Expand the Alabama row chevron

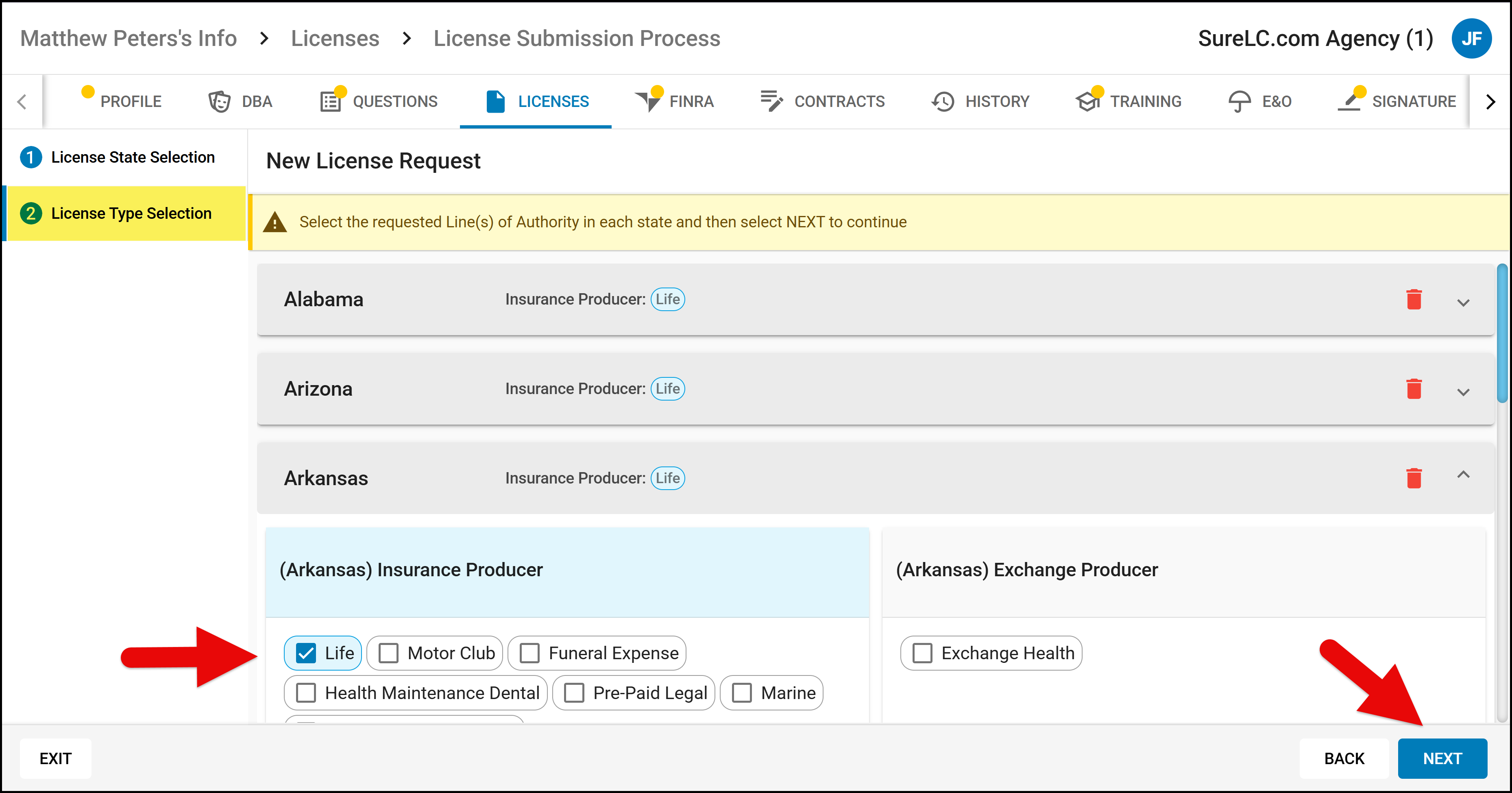[x=1463, y=303]
